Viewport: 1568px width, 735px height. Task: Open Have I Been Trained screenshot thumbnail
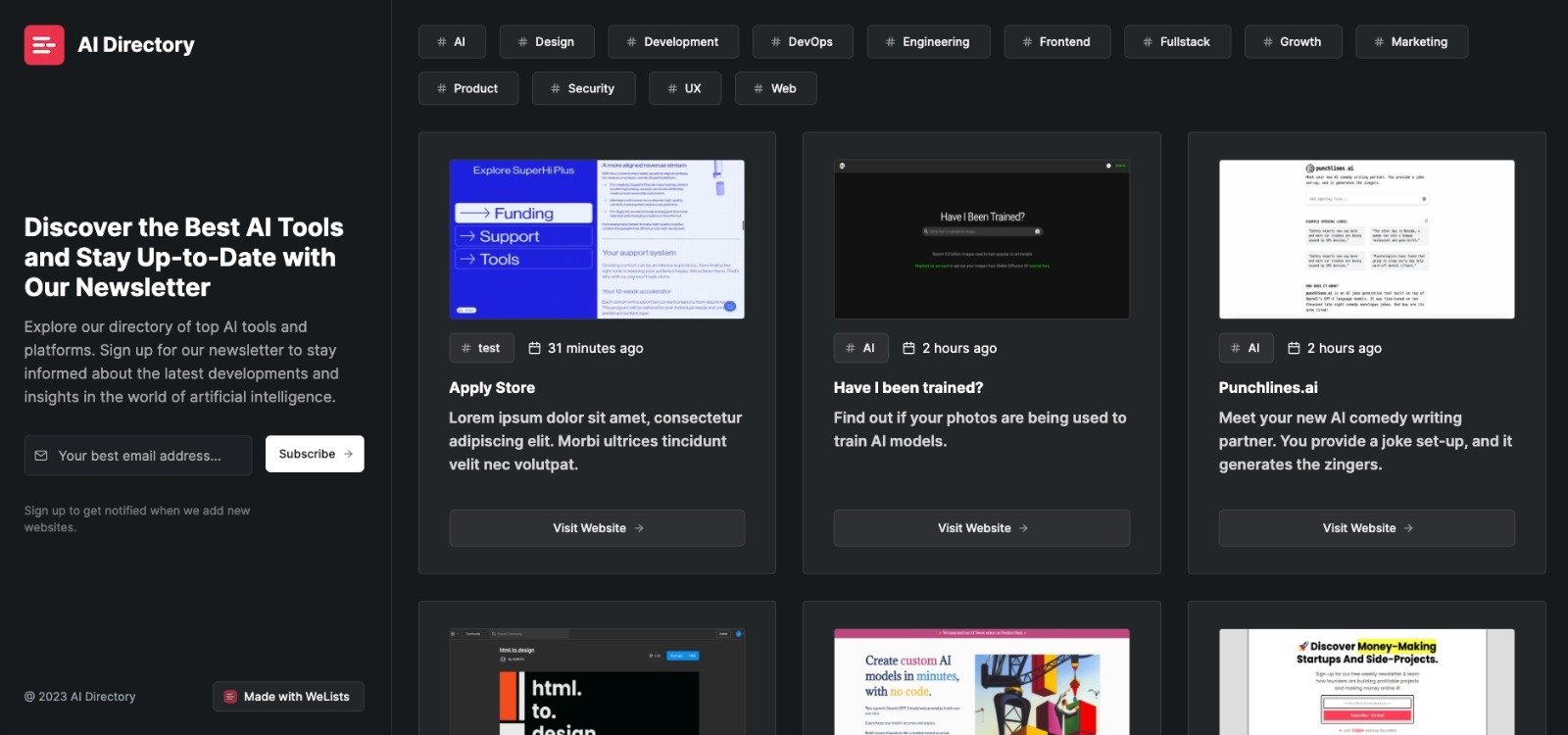tap(982, 239)
